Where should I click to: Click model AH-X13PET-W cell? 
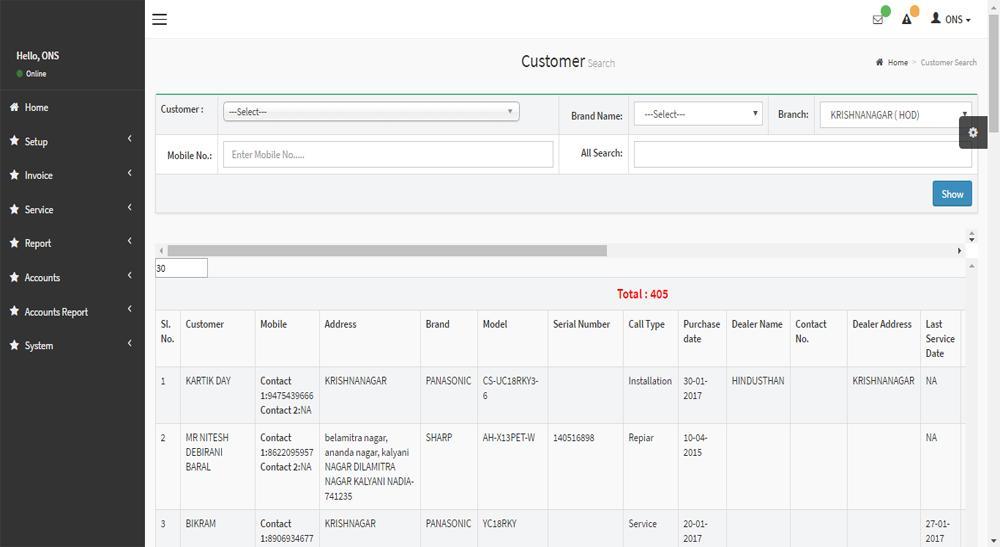tap(508, 438)
